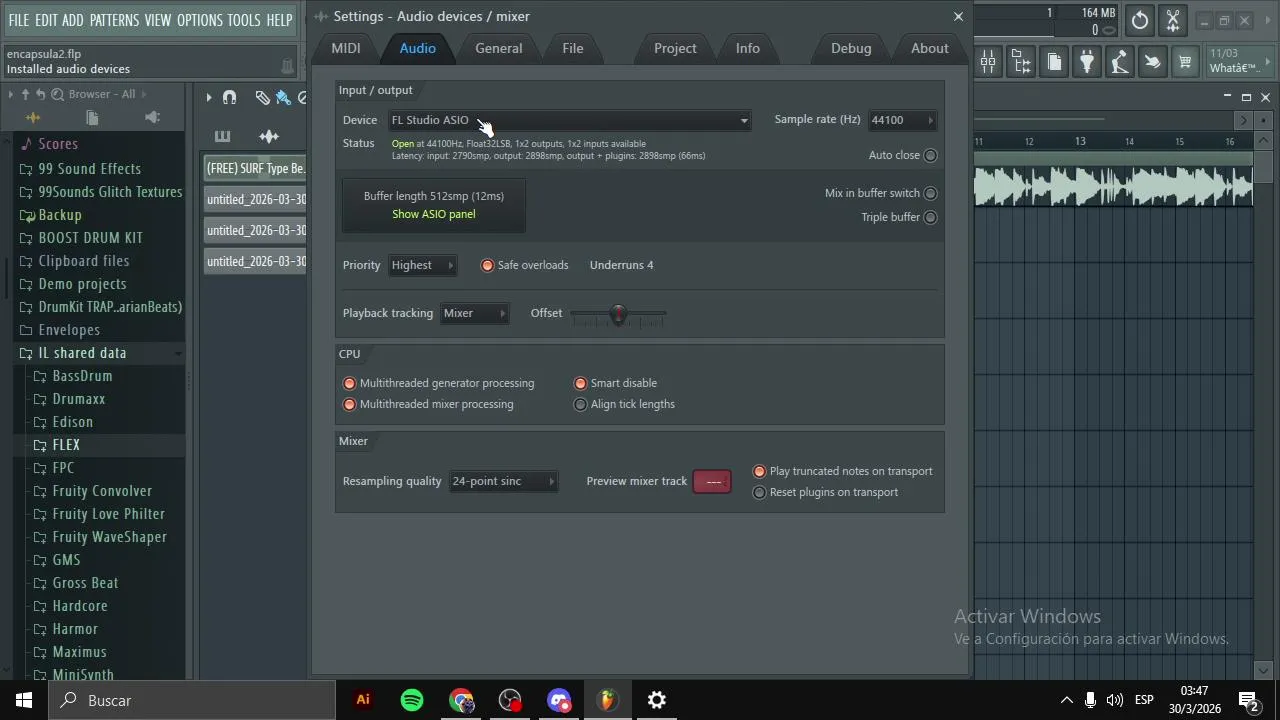Open the tempo tapper hammer icon

(1119, 62)
